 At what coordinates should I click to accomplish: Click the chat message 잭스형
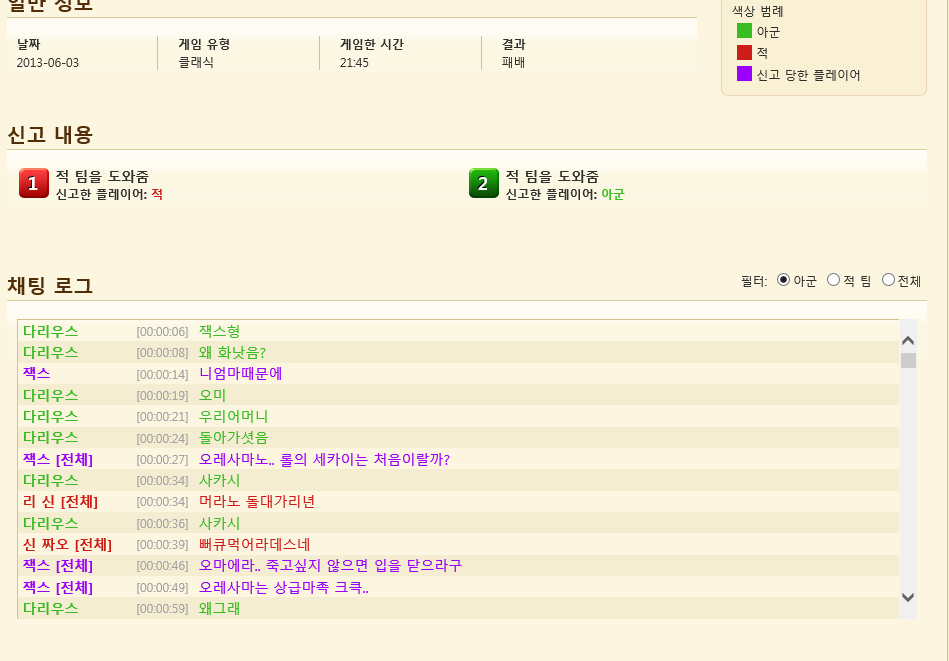pos(220,331)
